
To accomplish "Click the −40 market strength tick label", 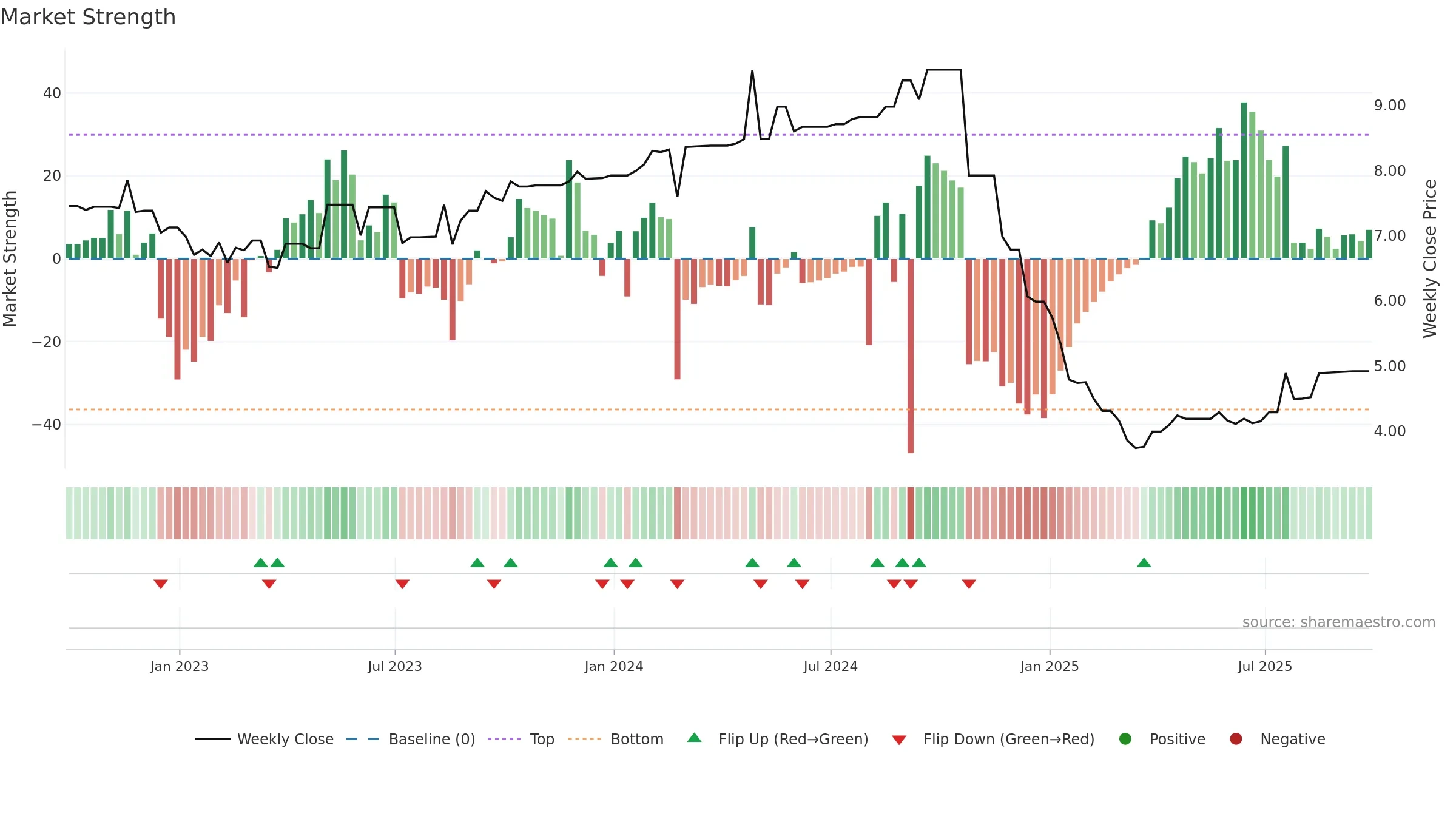I will tap(46, 425).
